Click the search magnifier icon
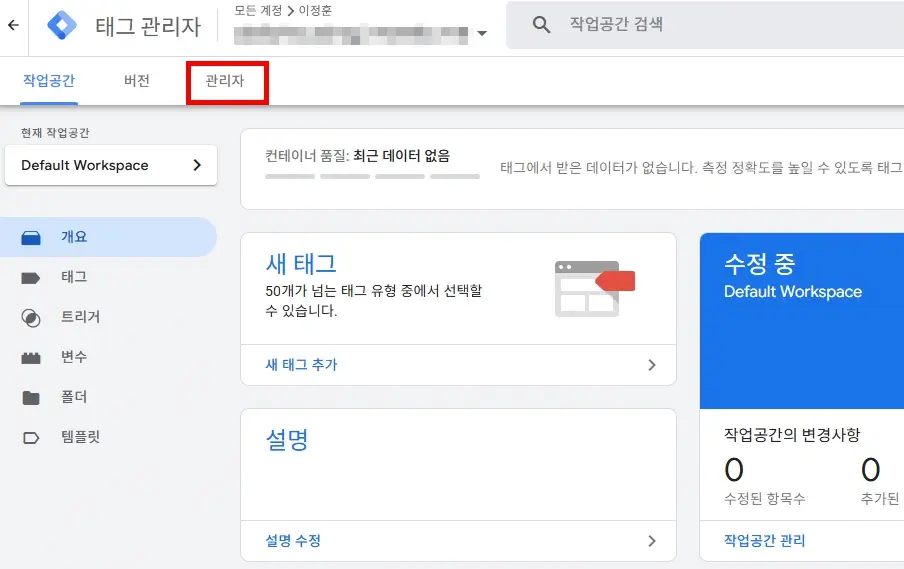 click(x=542, y=25)
